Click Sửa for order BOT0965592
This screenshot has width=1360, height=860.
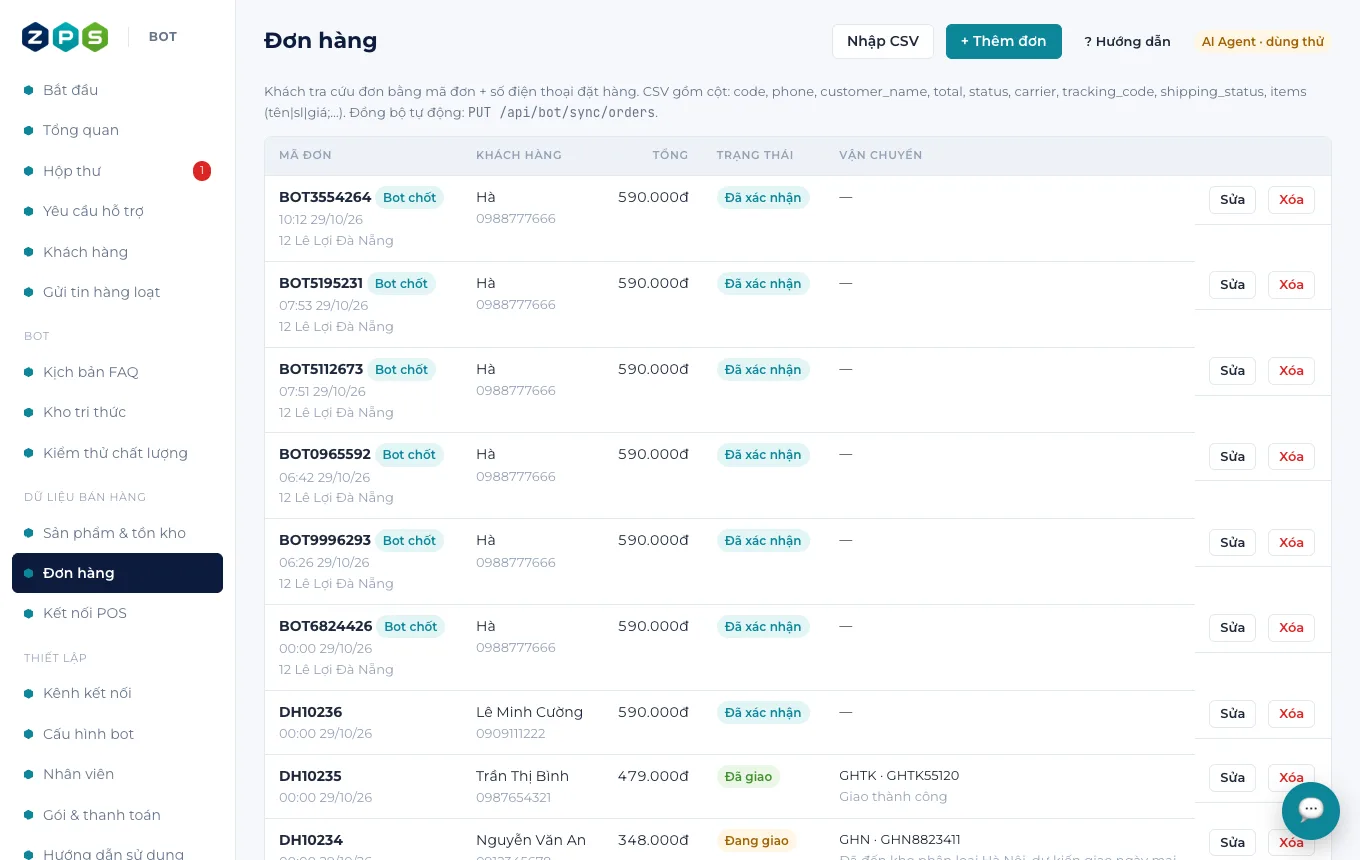tap(1232, 457)
